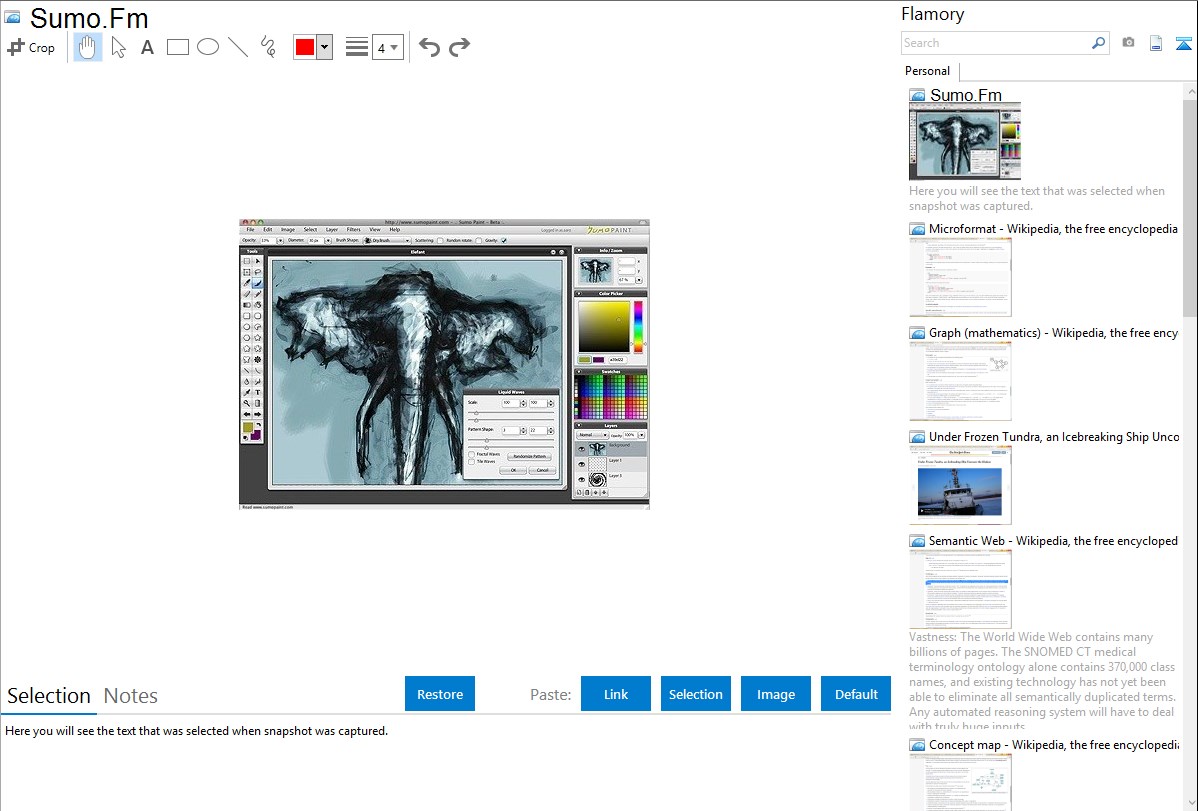
Task: Open the Sumo.Fm snapshot thumbnail in sidebar
Action: (965, 142)
